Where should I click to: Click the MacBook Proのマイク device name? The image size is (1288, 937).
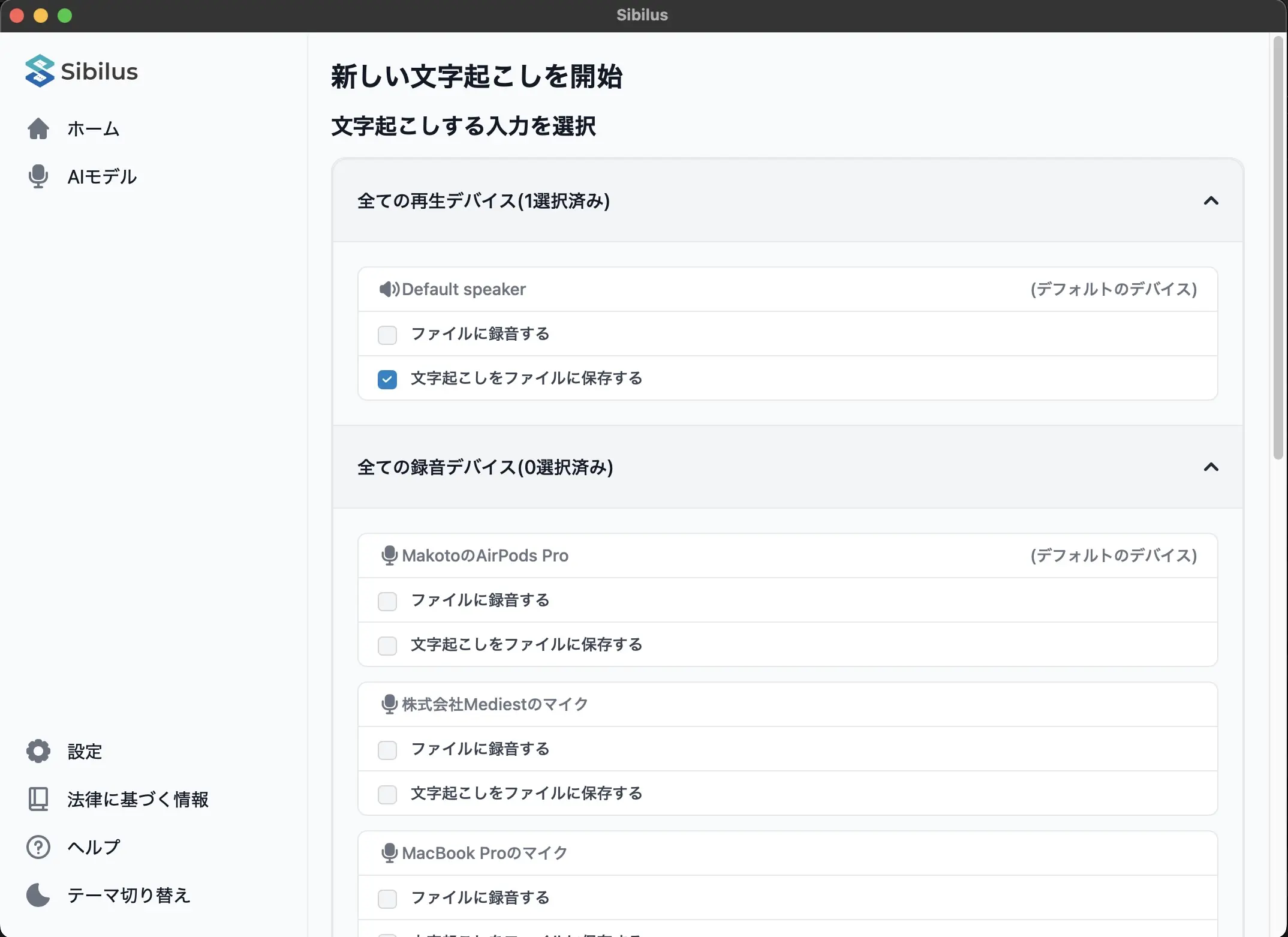click(484, 853)
